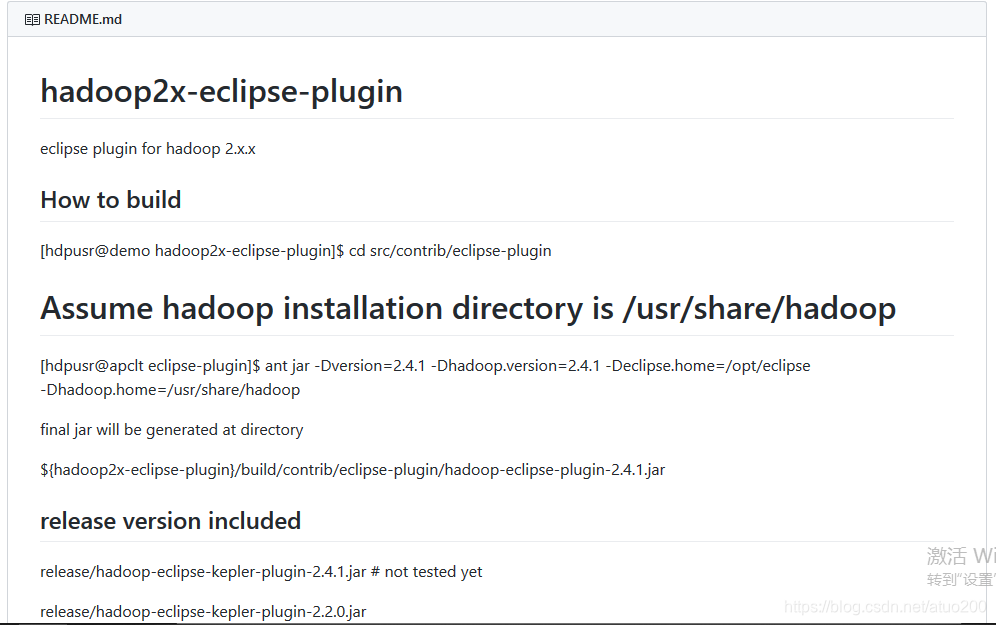Click the 'How to build' heading

pos(111,200)
